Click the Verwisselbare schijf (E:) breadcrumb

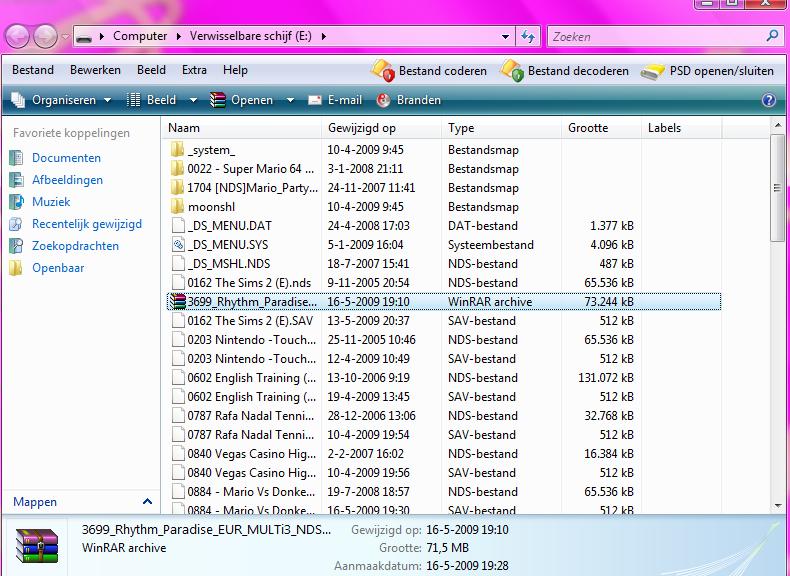pyautogui.click(x=250, y=36)
